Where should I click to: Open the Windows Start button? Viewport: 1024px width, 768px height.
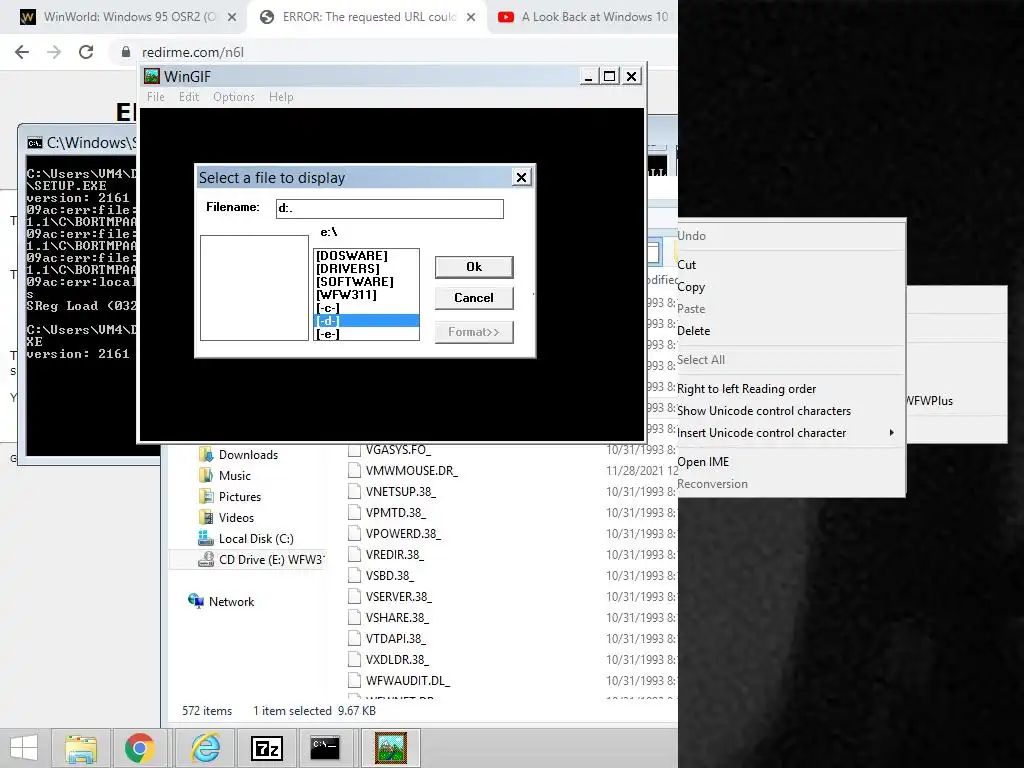(24, 748)
